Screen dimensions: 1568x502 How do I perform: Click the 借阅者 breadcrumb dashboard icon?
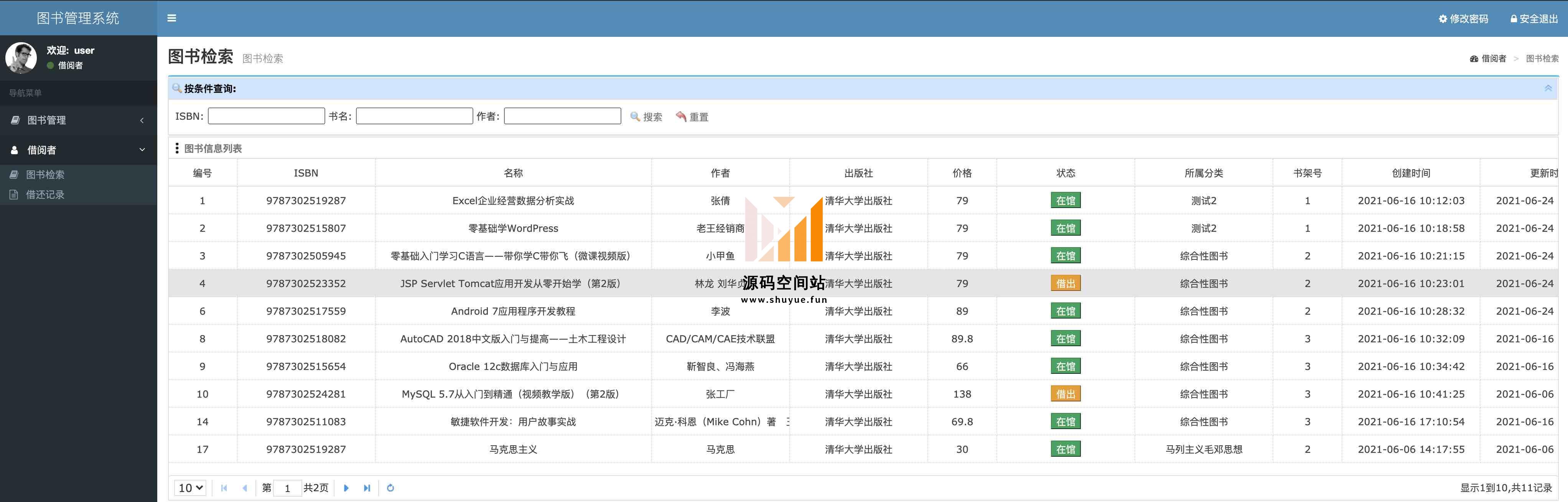pos(1474,59)
